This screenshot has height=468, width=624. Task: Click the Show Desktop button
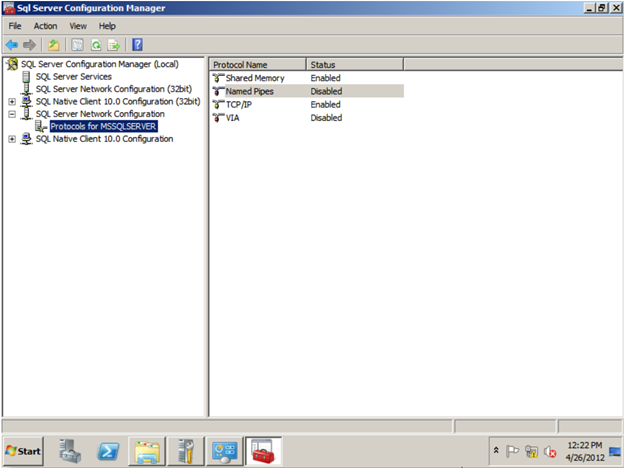click(615, 451)
